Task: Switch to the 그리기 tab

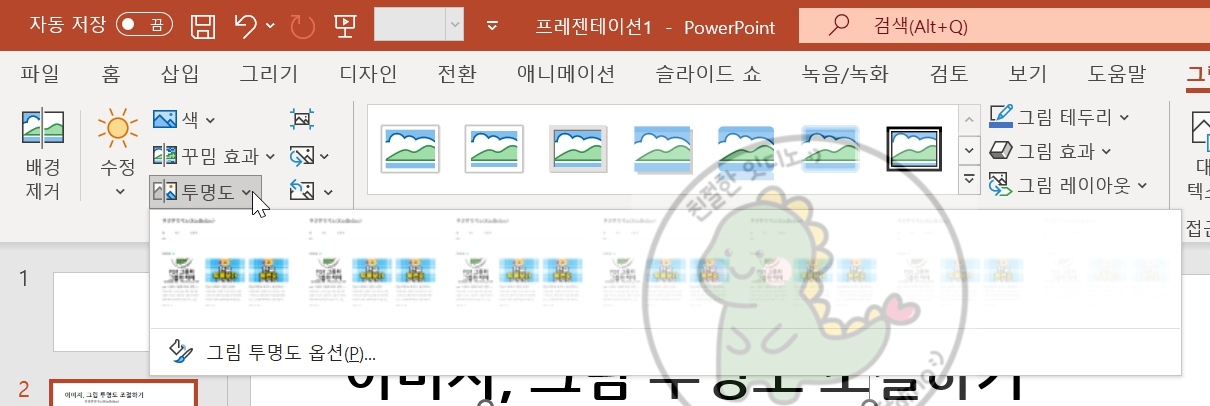Action: 269,74
